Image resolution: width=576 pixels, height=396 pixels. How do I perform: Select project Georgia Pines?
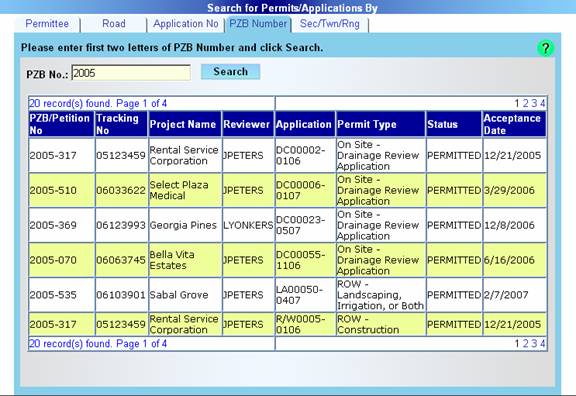click(x=183, y=225)
